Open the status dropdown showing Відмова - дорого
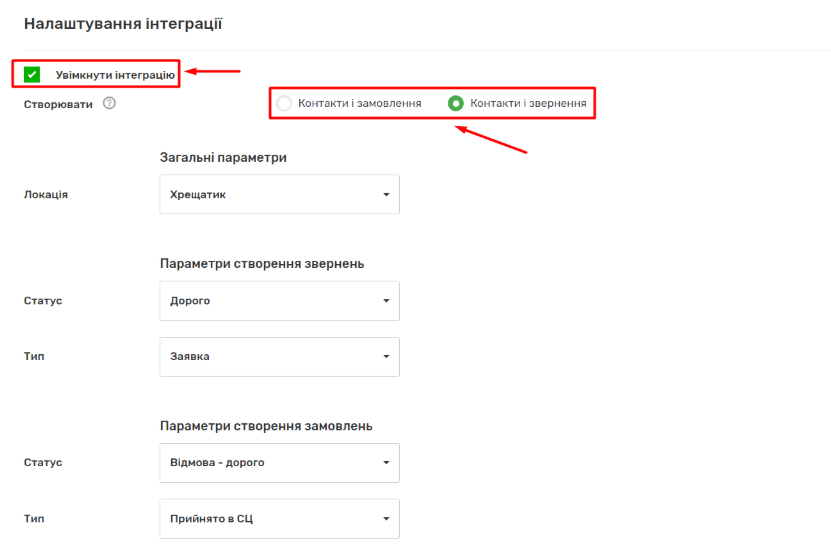This screenshot has width=831, height=552. tap(279, 463)
